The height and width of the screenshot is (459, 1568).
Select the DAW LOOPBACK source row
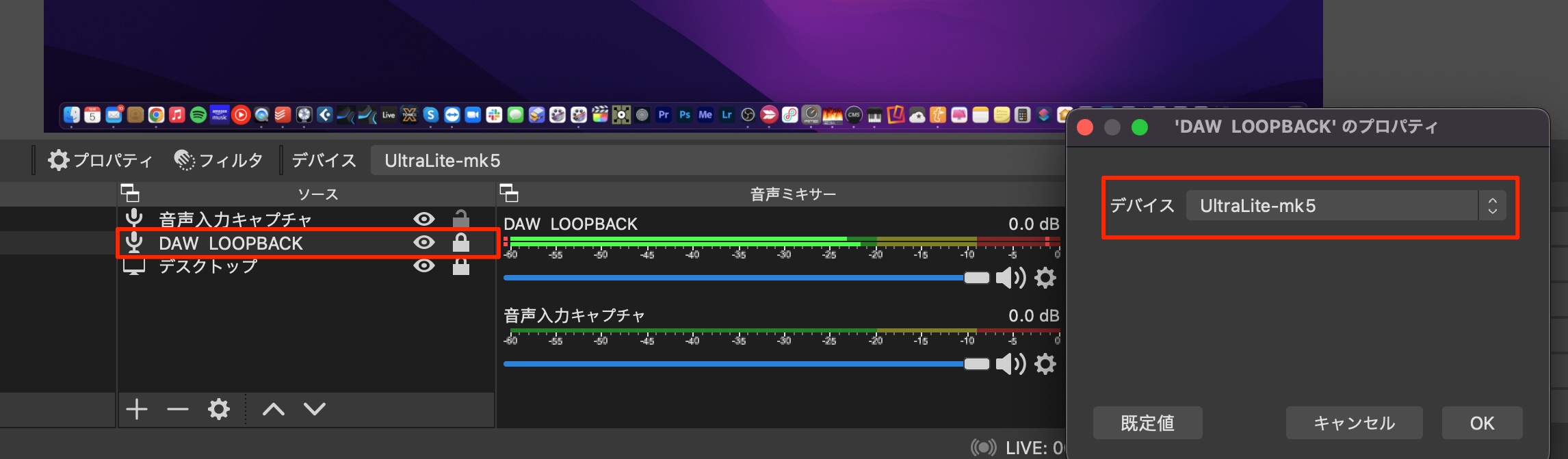coord(306,243)
